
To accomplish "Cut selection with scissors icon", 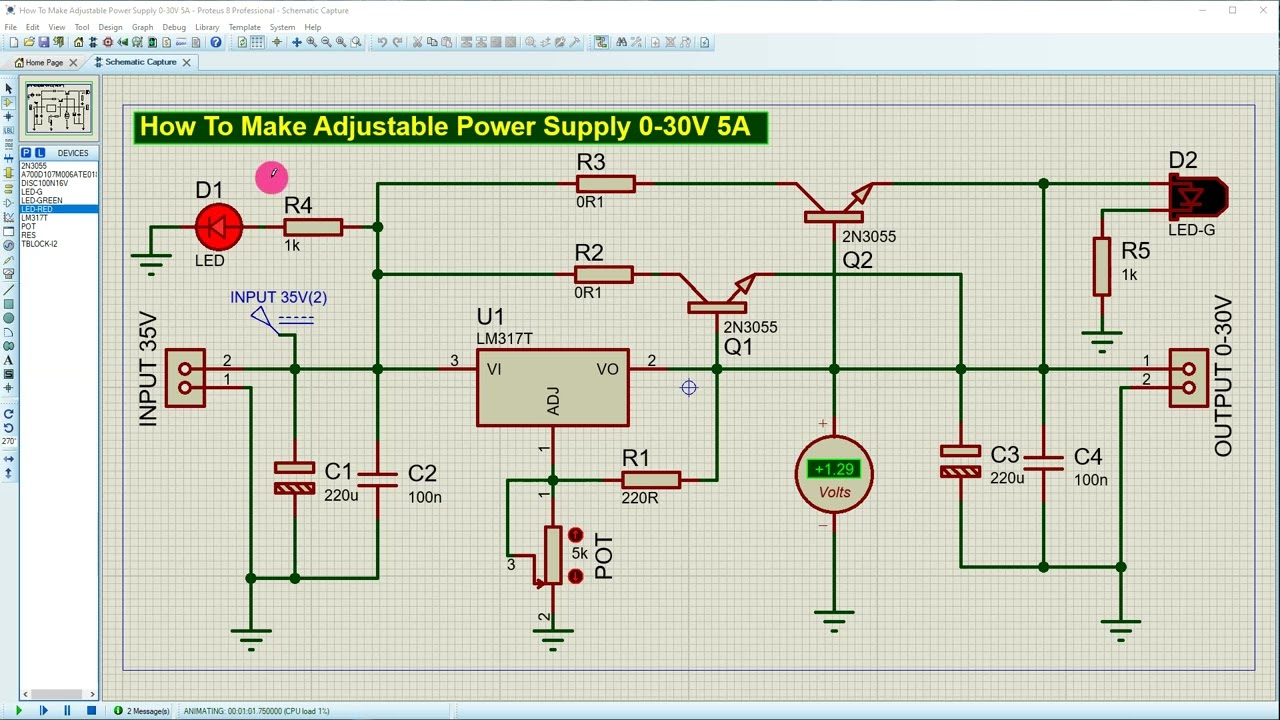I will click(x=417, y=42).
